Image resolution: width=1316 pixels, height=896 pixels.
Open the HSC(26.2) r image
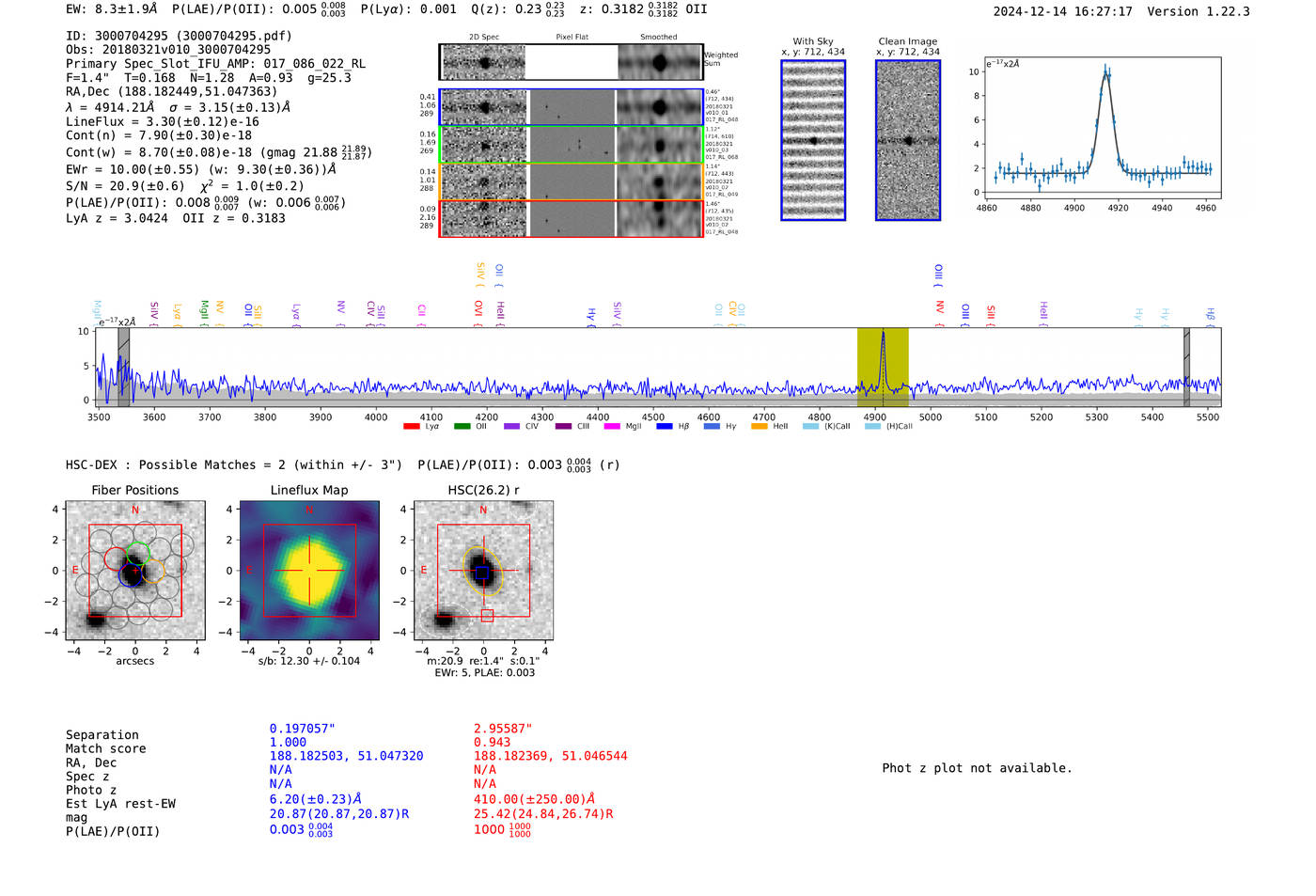pyautogui.click(x=483, y=571)
